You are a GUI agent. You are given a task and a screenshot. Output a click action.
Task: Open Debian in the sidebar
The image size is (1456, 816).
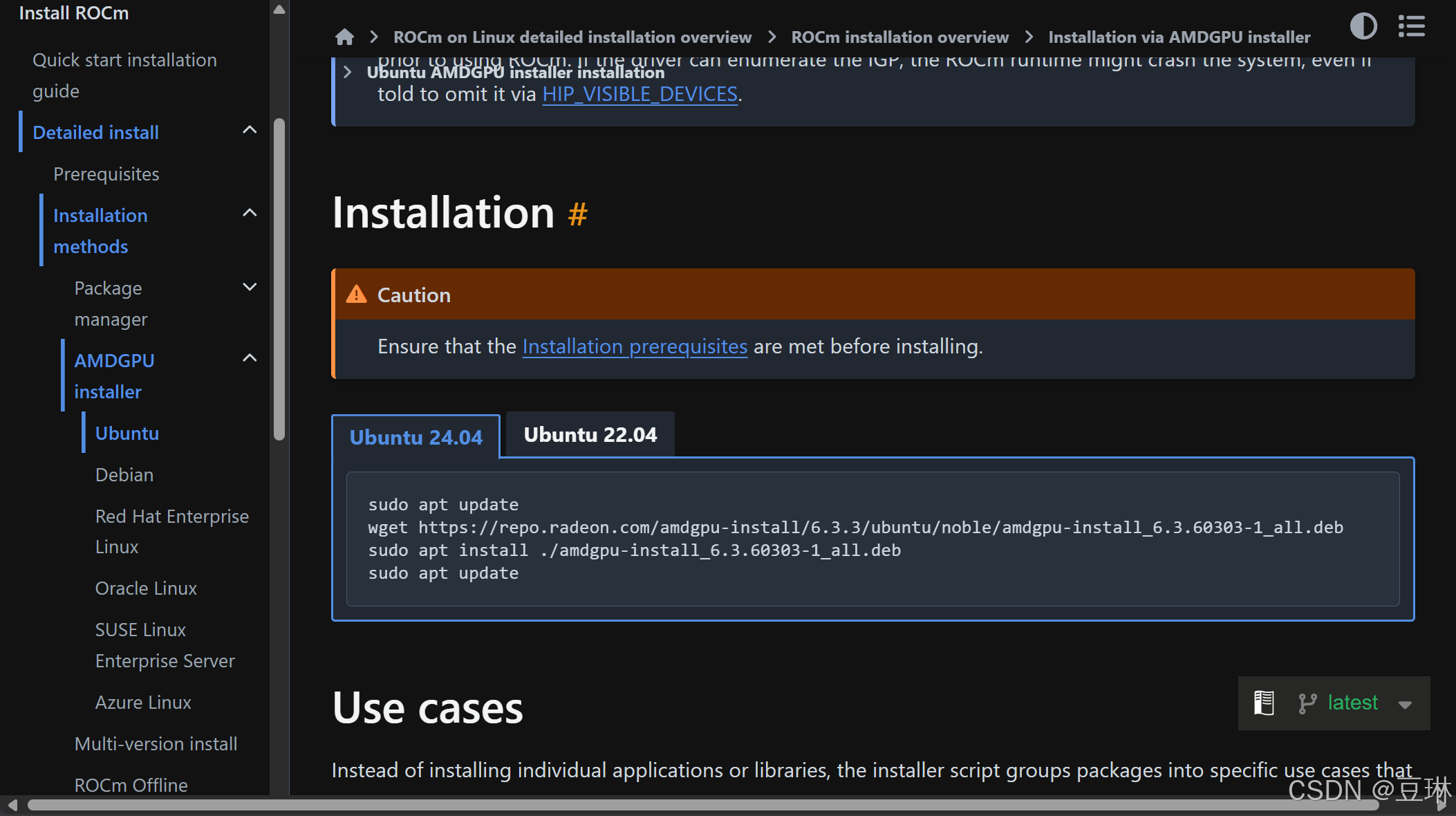pyautogui.click(x=124, y=475)
